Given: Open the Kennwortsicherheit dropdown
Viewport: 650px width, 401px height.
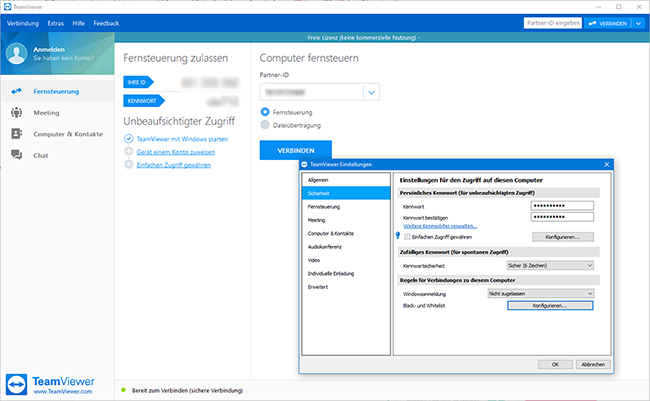Looking at the screenshot, I should tap(548, 265).
